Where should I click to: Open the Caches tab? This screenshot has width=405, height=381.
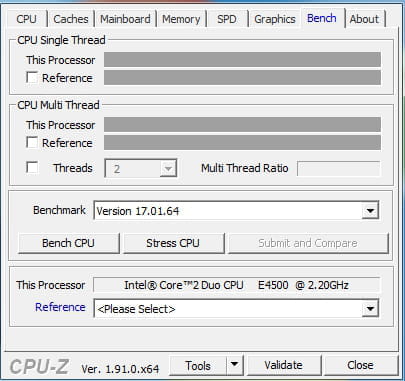[71, 19]
